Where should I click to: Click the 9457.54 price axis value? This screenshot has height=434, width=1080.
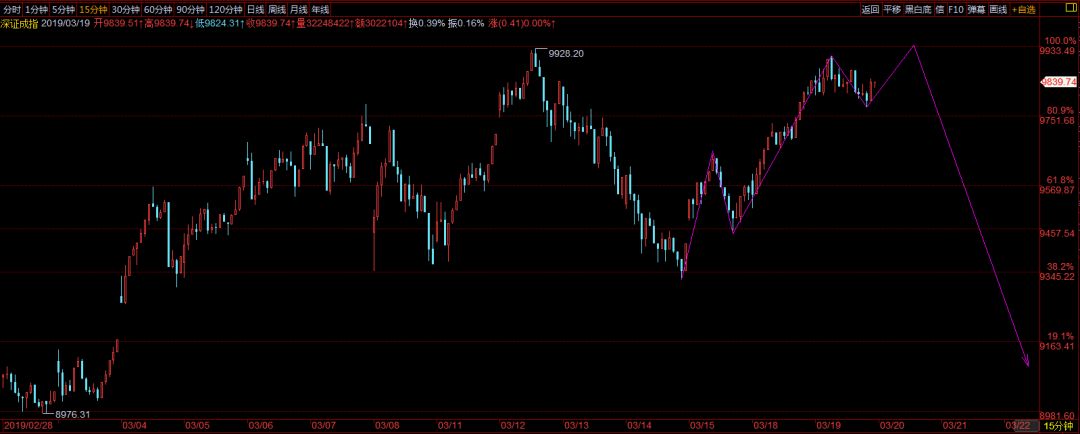pos(1058,234)
